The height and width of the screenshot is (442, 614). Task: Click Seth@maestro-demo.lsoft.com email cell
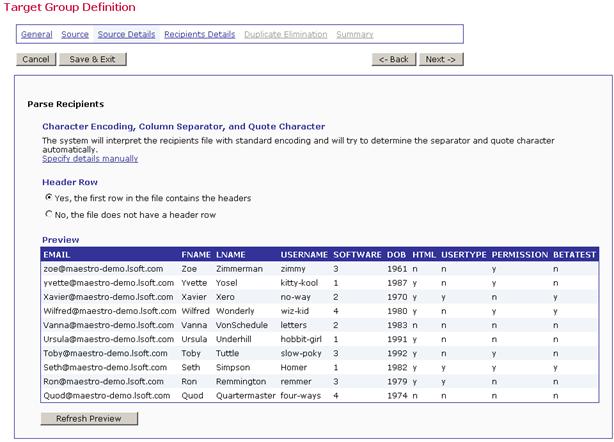[105, 368]
